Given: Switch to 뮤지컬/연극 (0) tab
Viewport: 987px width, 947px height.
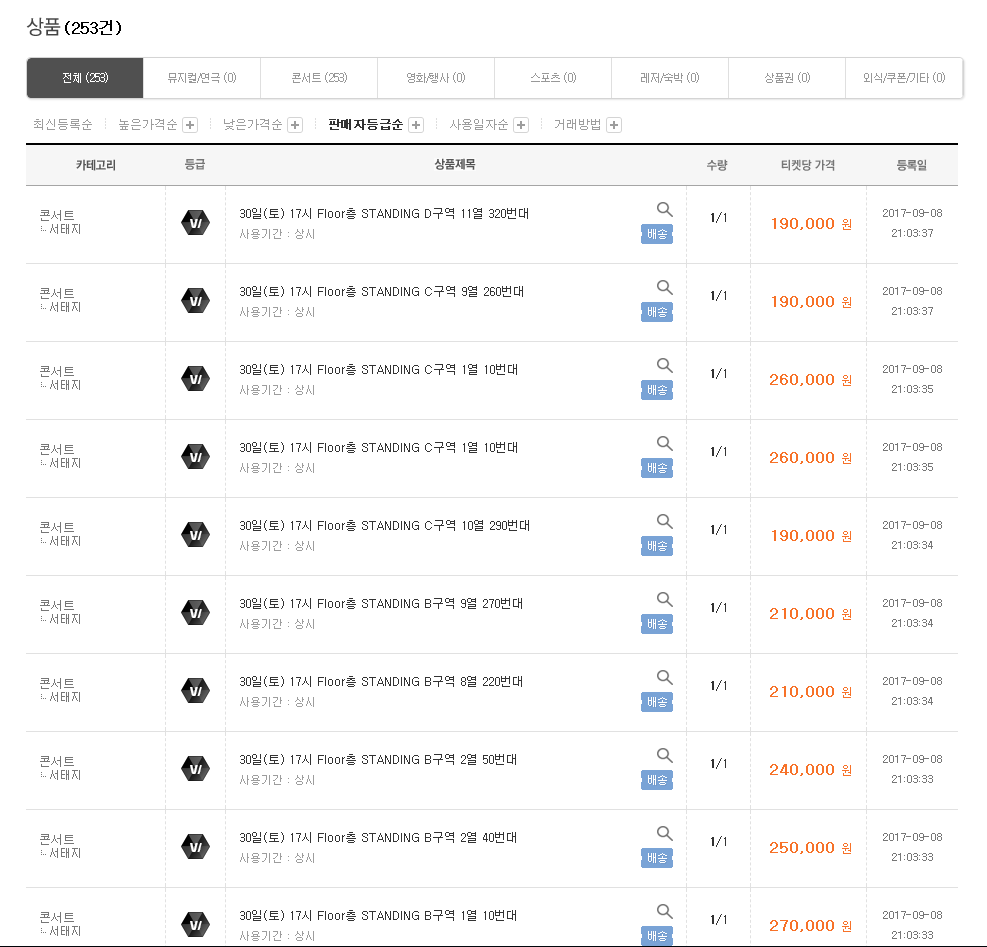Looking at the screenshot, I should 202,78.
